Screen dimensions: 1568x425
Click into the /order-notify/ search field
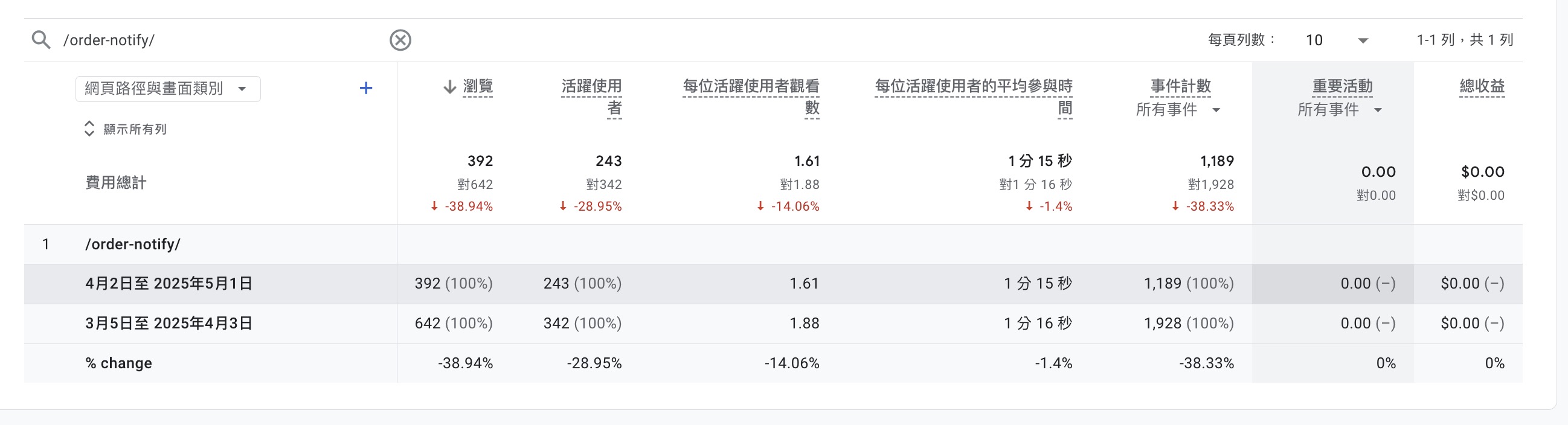pyautogui.click(x=219, y=40)
